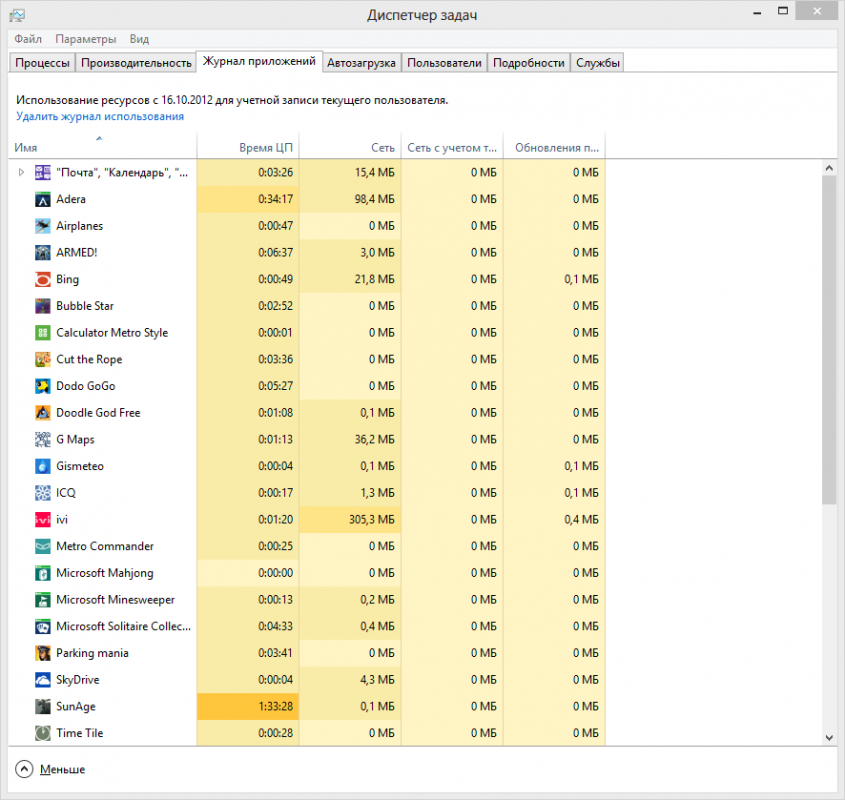
Task: Select the Bubble Star icon
Action: 43,306
